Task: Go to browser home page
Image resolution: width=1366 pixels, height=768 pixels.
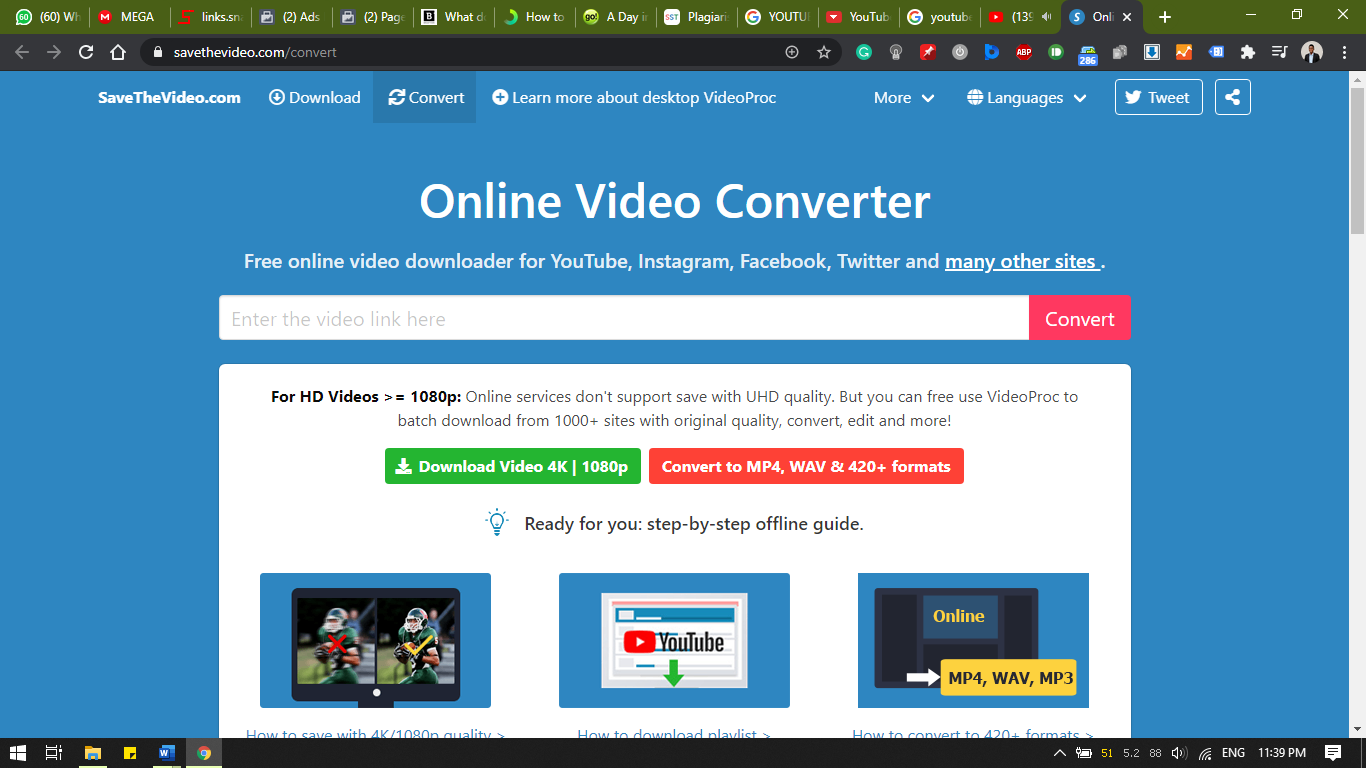Action: coord(118,52)
